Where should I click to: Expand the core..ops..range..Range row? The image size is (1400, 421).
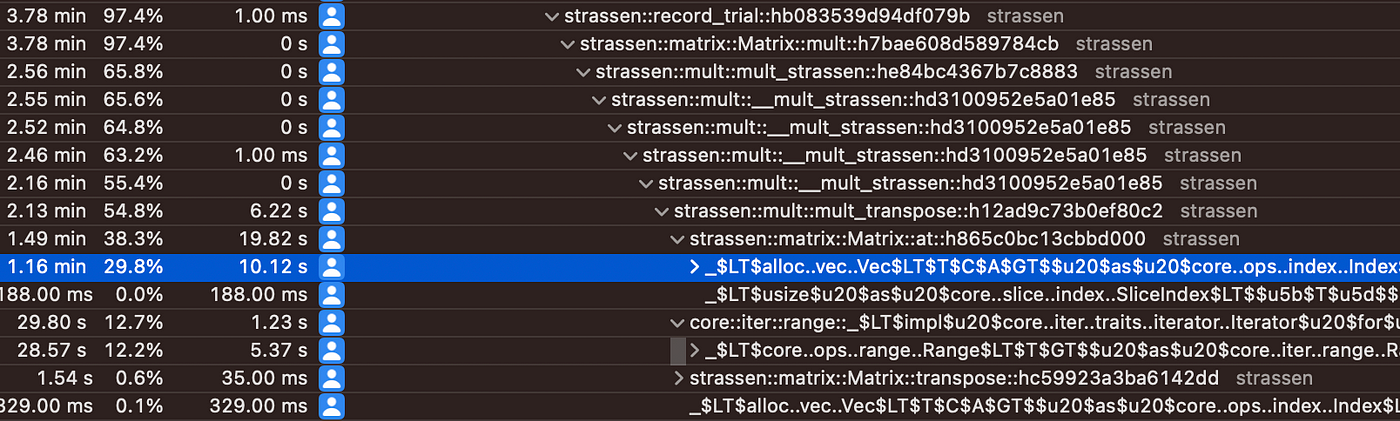pyautogui.click(x=694, y=350)
